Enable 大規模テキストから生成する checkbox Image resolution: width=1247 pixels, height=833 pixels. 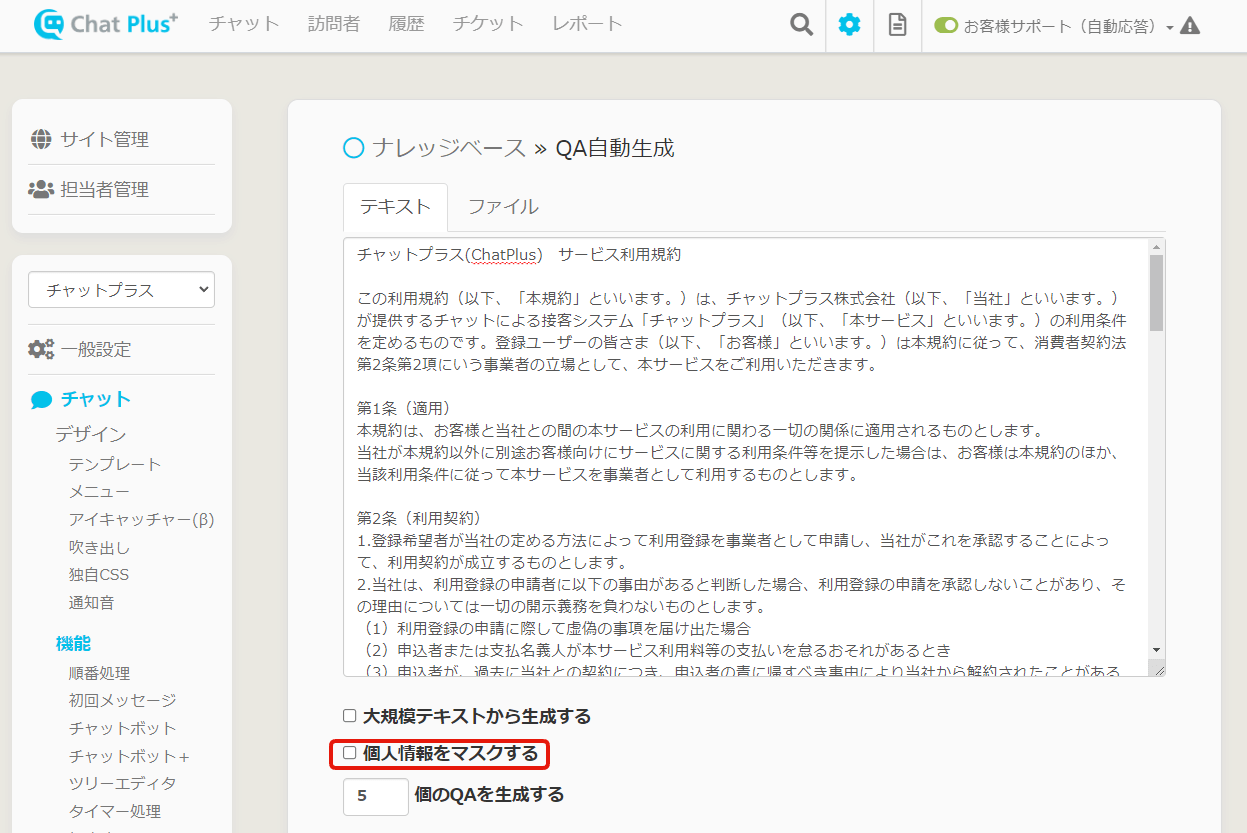click(x=350, y=716)
